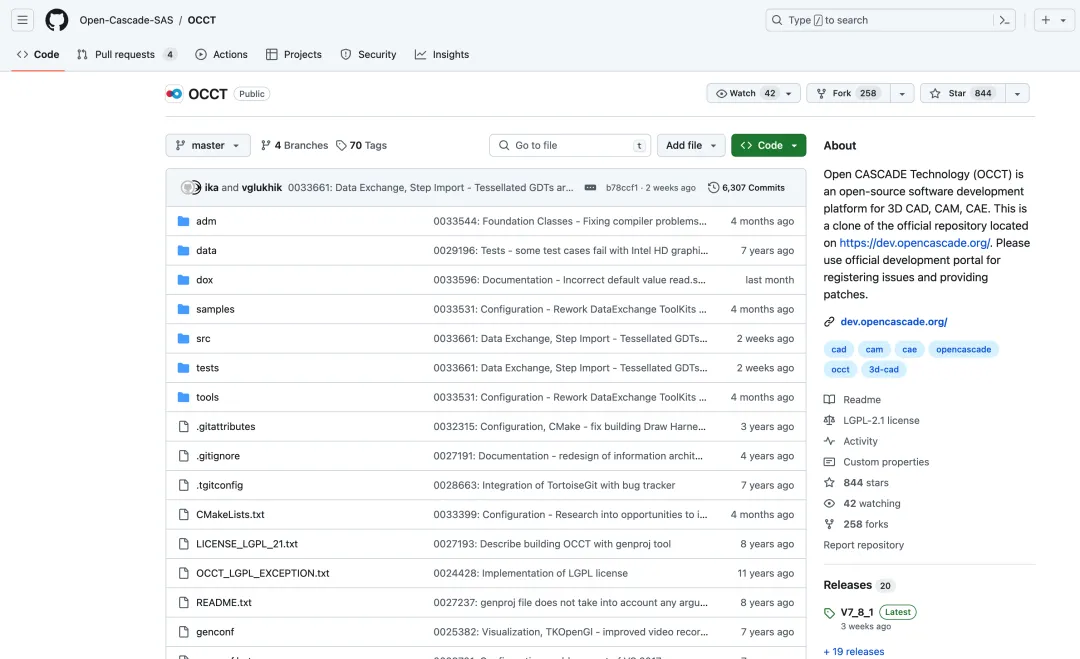Click the OCCT repository avatar icon
Screen dimensions: 1080x659
point(174,94)
